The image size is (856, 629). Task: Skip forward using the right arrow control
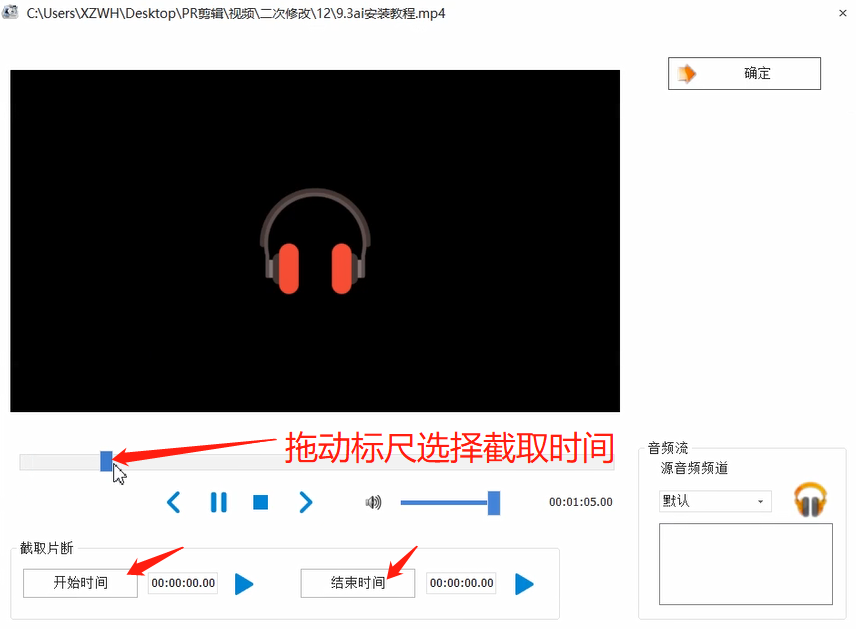pyautogui.click(x=305, y=502)
